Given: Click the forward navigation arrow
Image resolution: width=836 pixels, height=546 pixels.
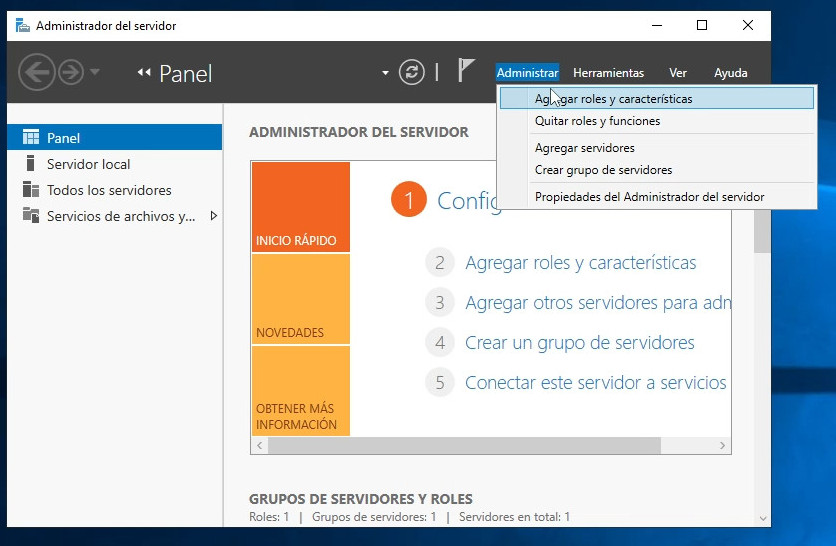Looking at the screenshot, I should pos(70,72).
